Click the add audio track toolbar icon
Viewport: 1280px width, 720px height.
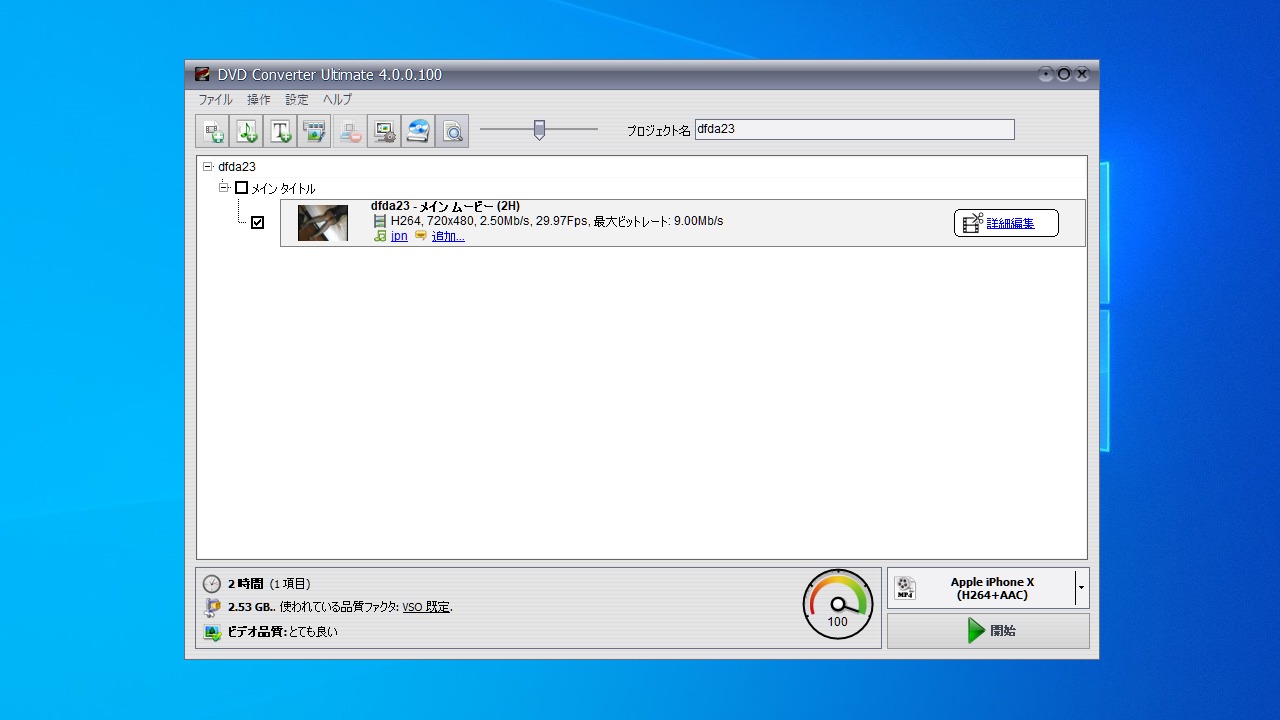click(x=246, y=131)
